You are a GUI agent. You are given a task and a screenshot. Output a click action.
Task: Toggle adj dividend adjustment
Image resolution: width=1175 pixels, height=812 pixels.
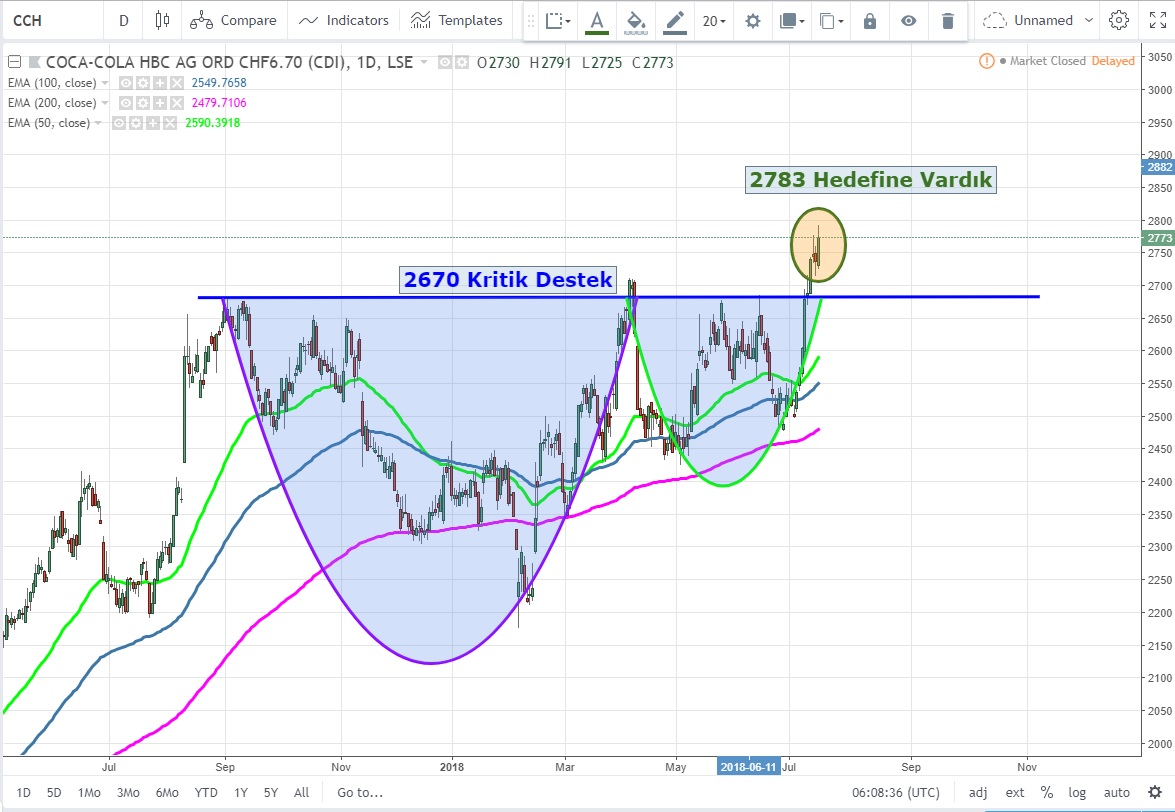click(978, 793)
